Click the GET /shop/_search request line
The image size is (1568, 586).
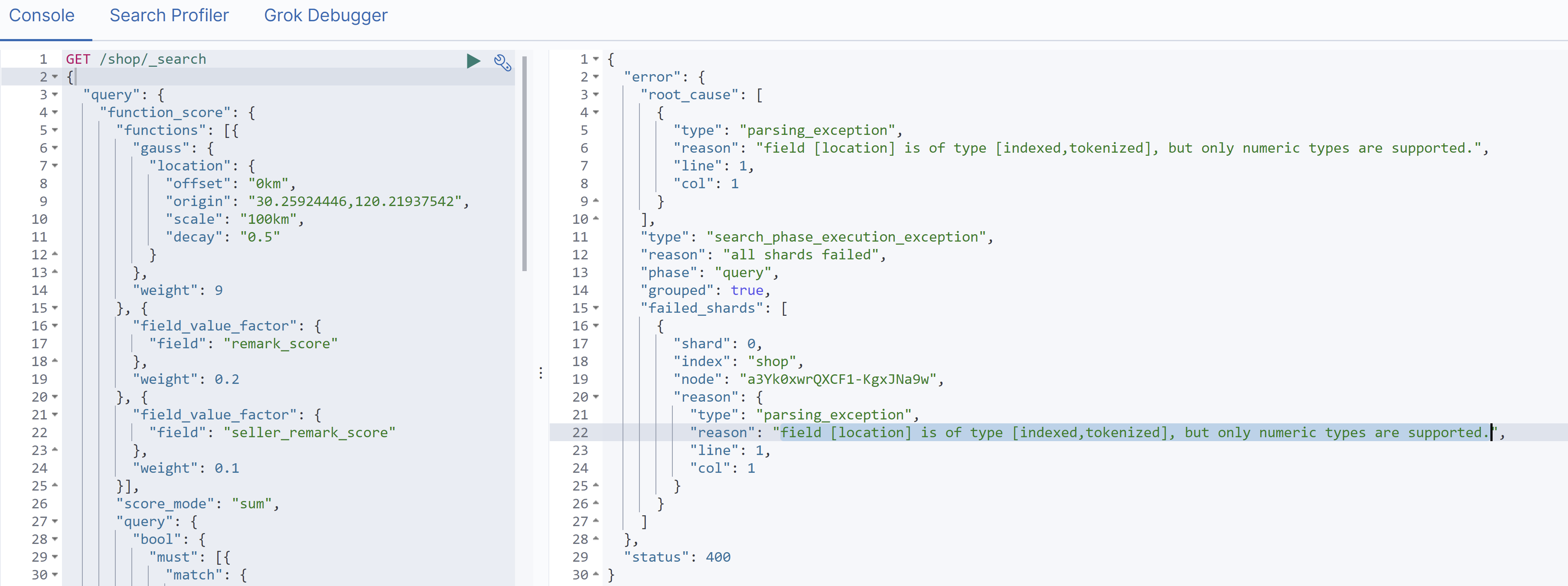pos(136,59)
